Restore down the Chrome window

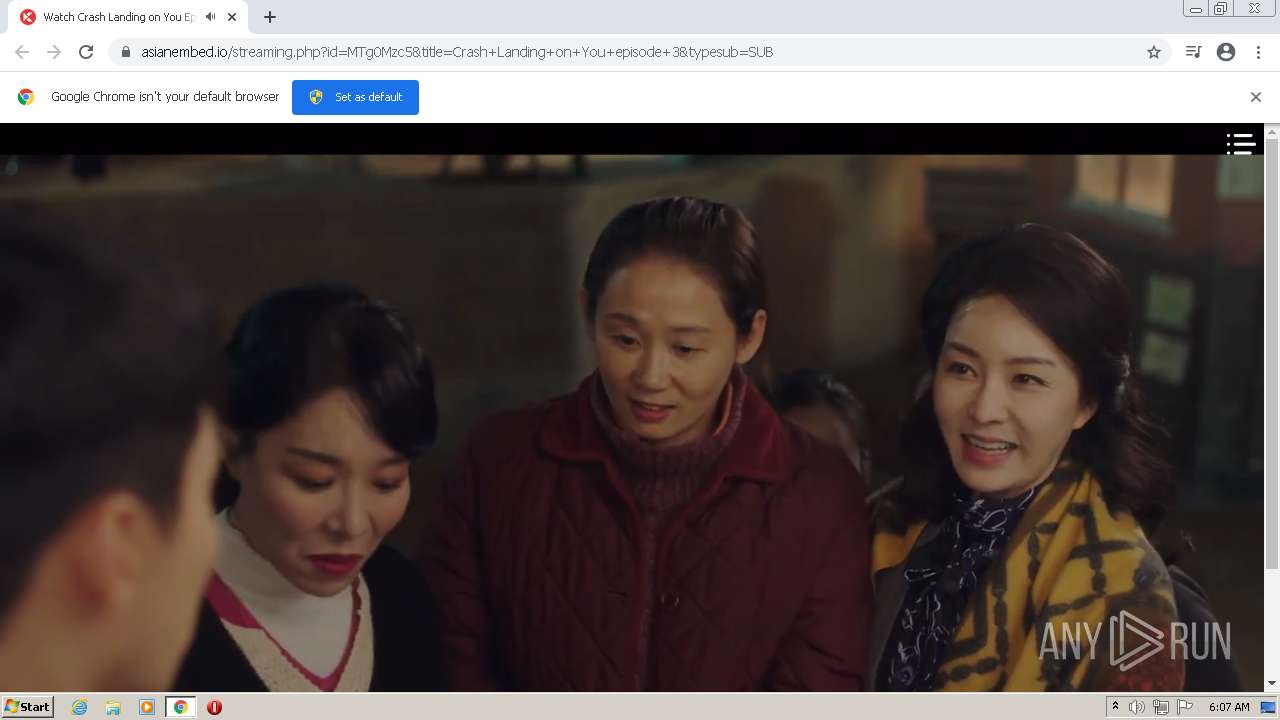click(x=1221, y=9)
